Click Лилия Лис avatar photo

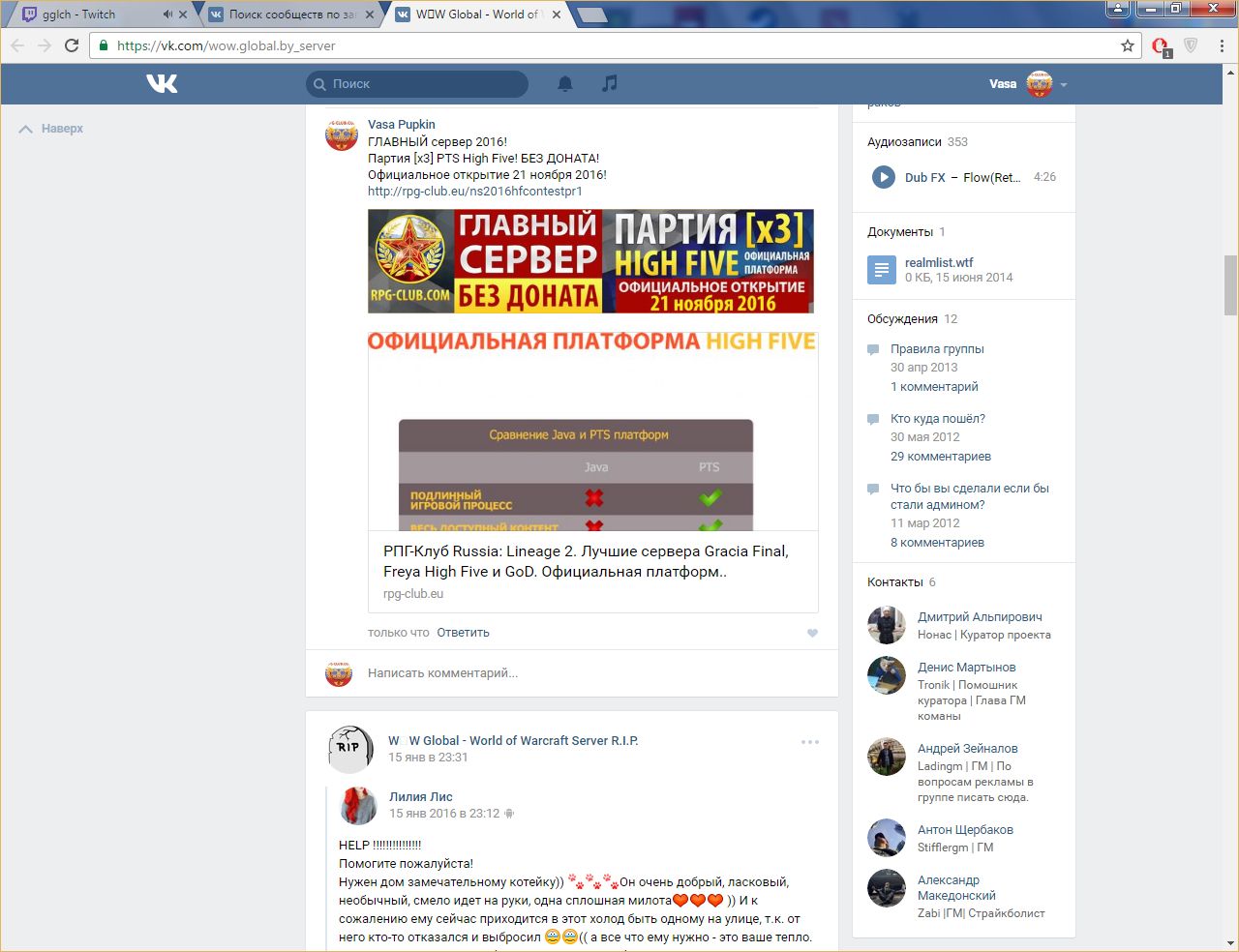tap(359, 805)
